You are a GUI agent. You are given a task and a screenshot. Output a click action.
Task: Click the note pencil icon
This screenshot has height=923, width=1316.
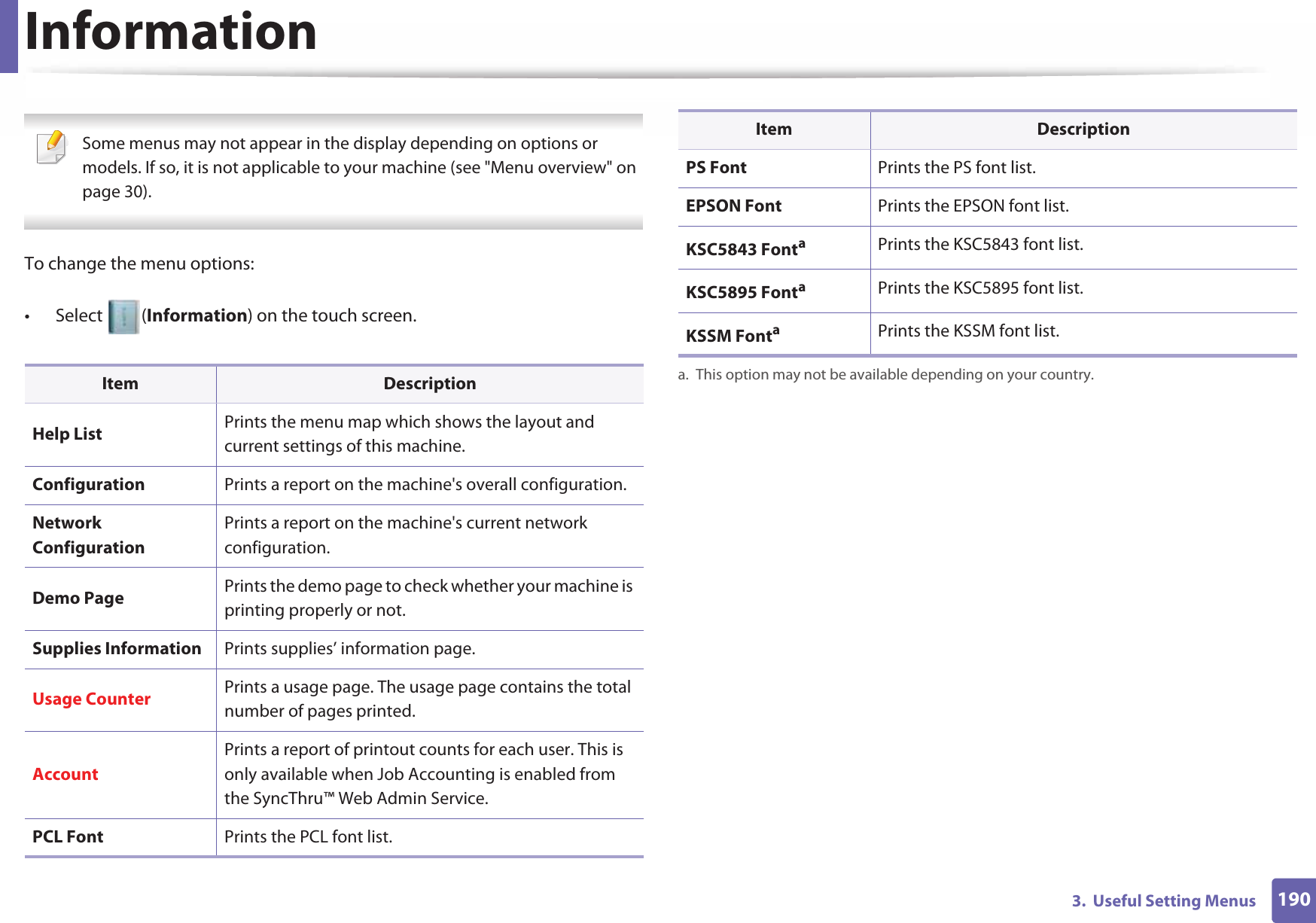click(x=51, y=147)
